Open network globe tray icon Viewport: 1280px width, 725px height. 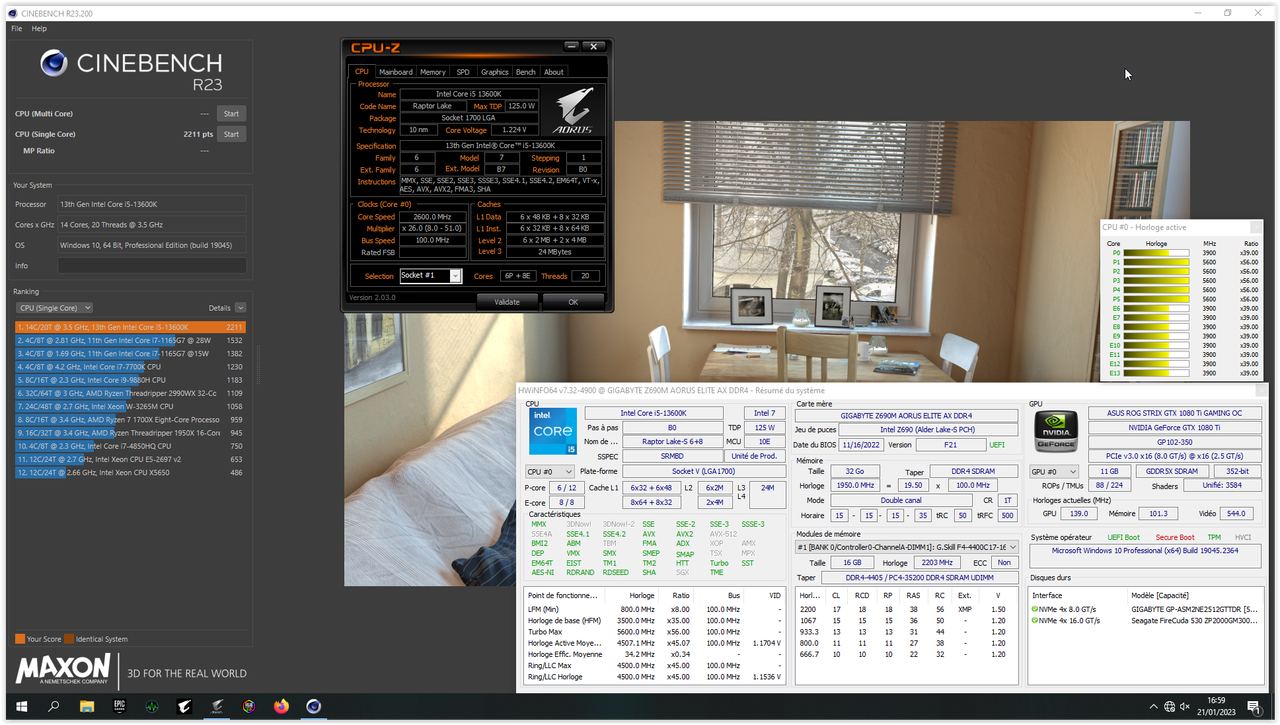[x=1170, y=707]
